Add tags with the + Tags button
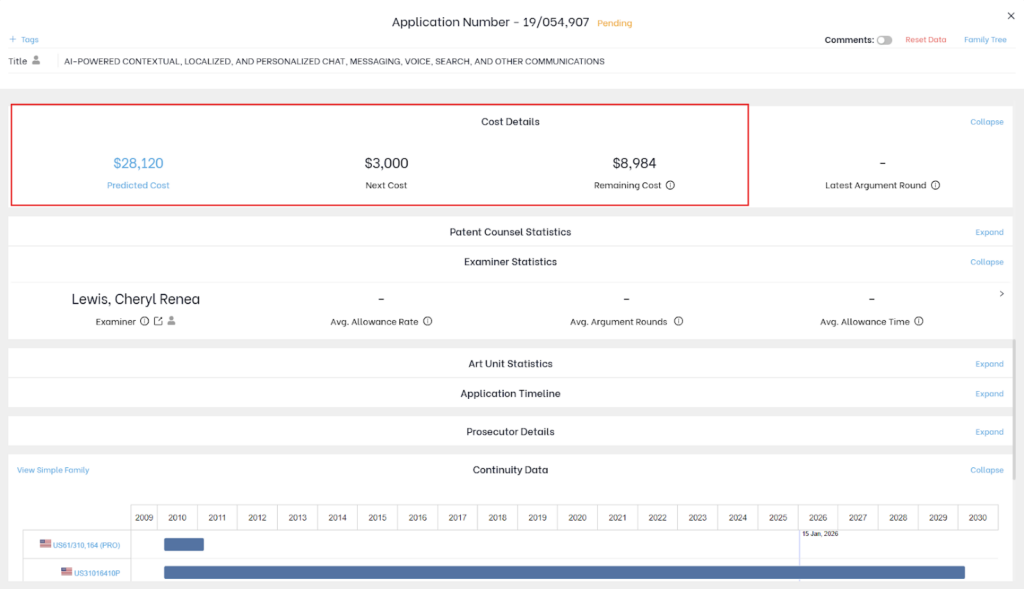The width and height of the screenshot is (1024, 589). point(24,40)
